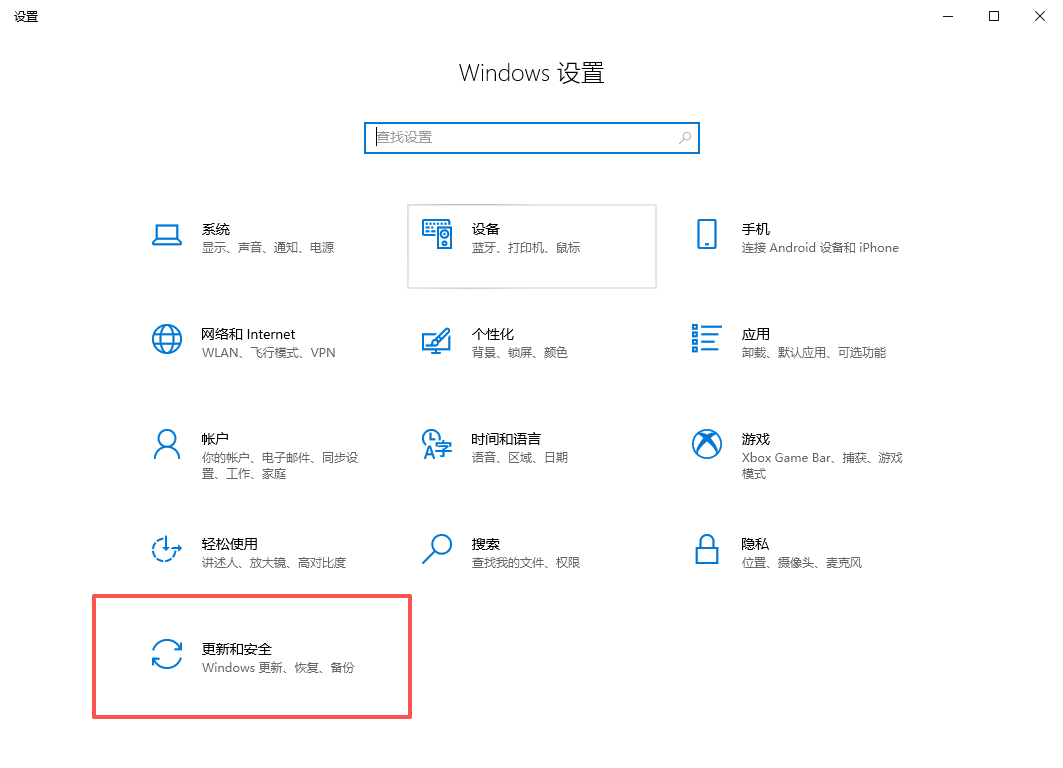Click description 卸载、默认应用、可选功能
The height and width of the screenshot is (768, 1063).
click(814, 353)
